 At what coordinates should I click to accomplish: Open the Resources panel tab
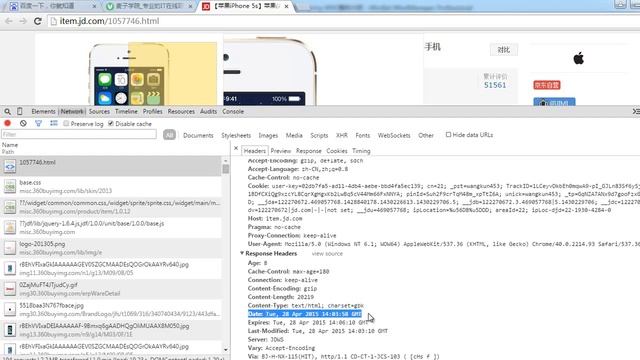click(181, 111)
